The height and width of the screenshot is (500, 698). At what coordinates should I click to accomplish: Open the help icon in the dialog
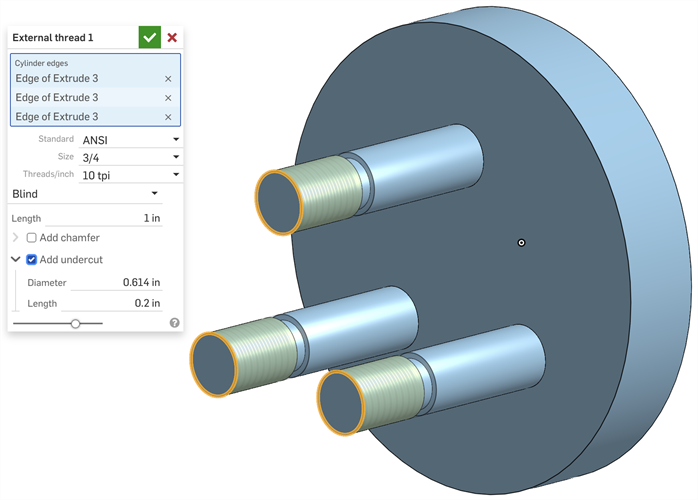click(x=174, y=323)
